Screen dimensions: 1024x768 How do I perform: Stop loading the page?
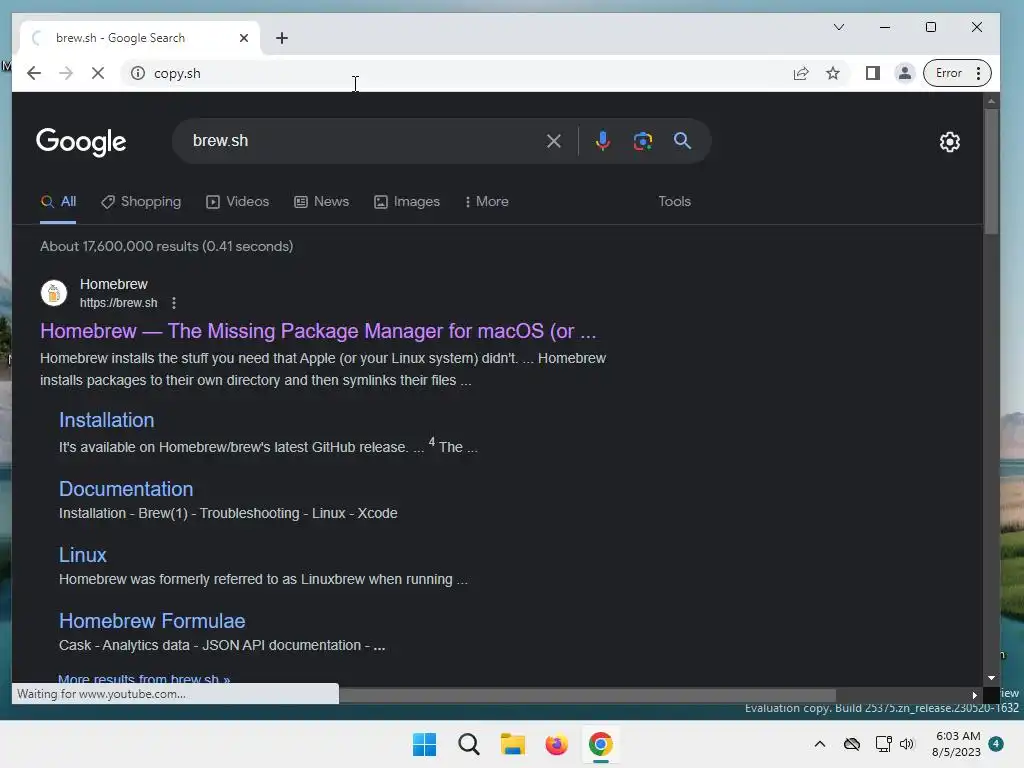coord(98,73)
